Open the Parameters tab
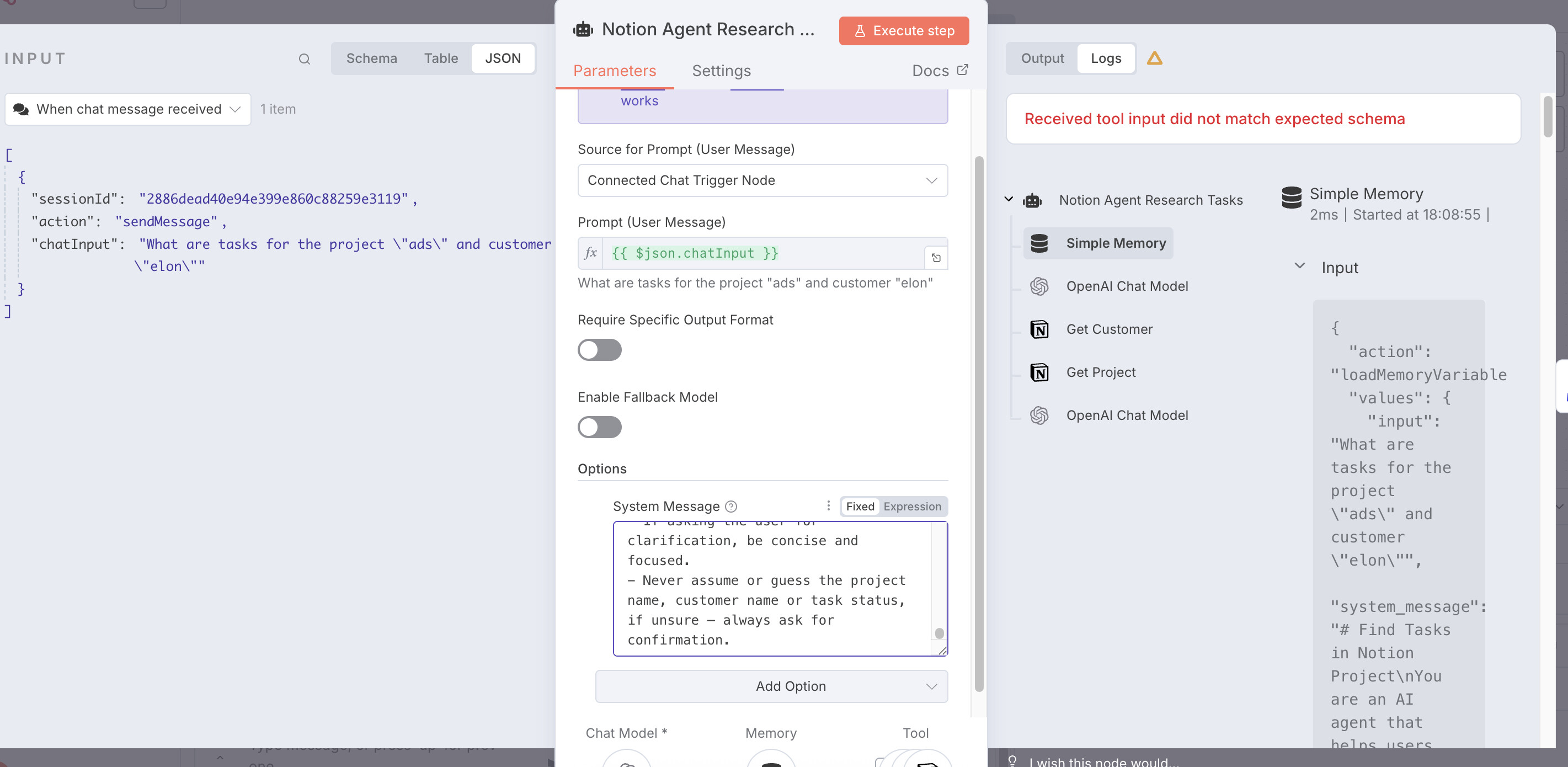Screen dimensions: 1568x767 tap(614, 71)
